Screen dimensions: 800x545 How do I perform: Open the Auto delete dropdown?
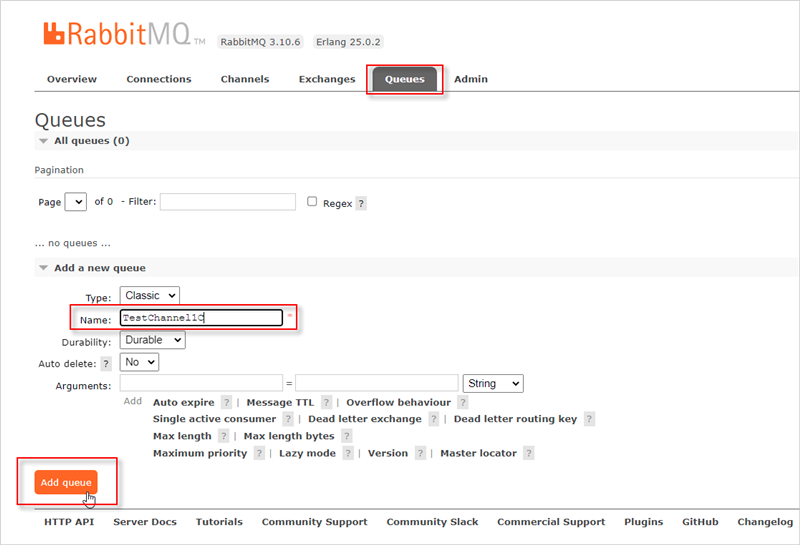click(x=139, y=362)
